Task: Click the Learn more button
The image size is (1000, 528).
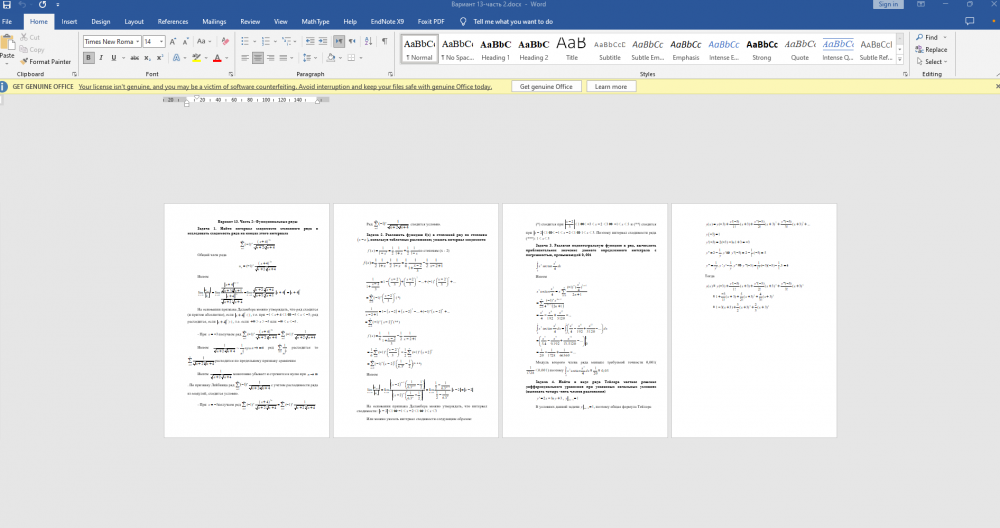Action: pos(611,87)
